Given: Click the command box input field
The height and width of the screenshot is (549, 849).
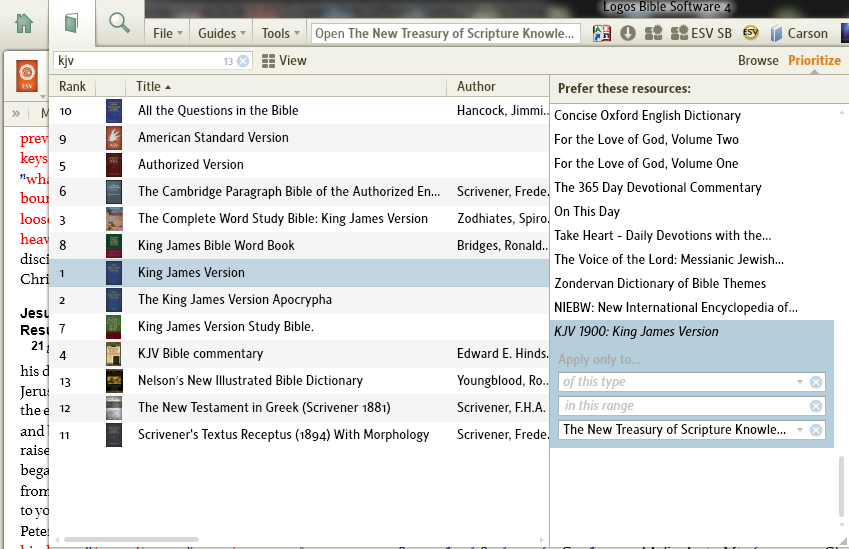Looking at the screenshot, I should coord(445,34).
